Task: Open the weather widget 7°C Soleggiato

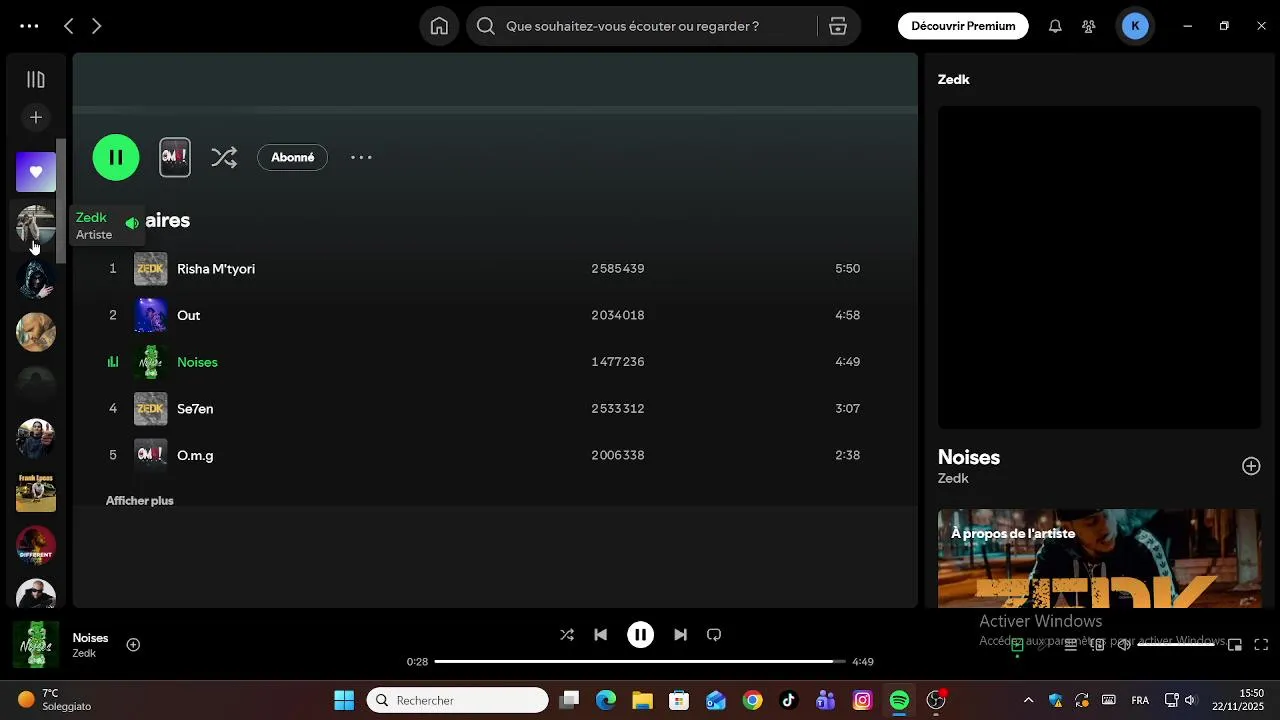Action: [x=55, y=700]
